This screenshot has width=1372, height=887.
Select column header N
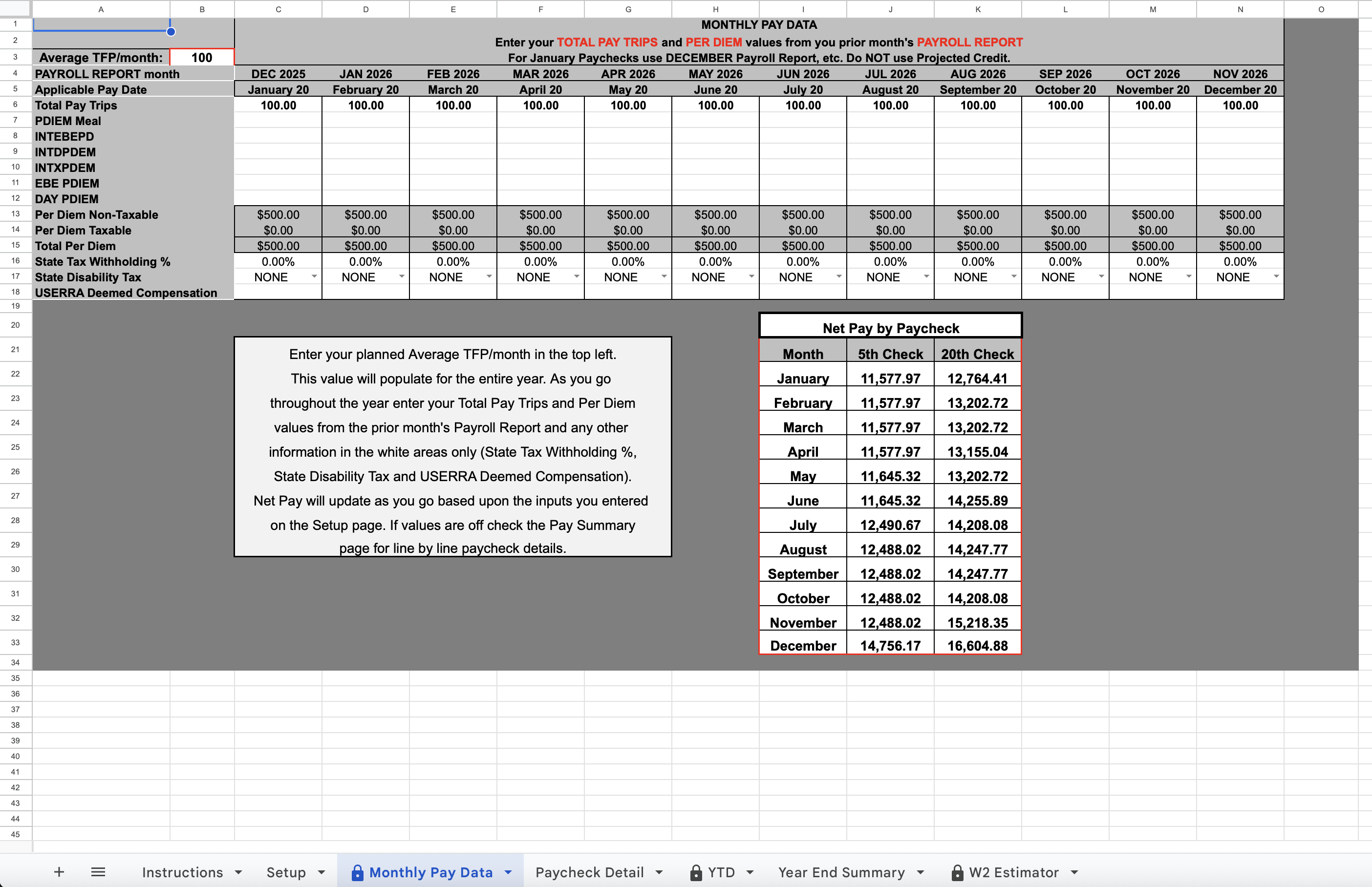(1240, 9)
